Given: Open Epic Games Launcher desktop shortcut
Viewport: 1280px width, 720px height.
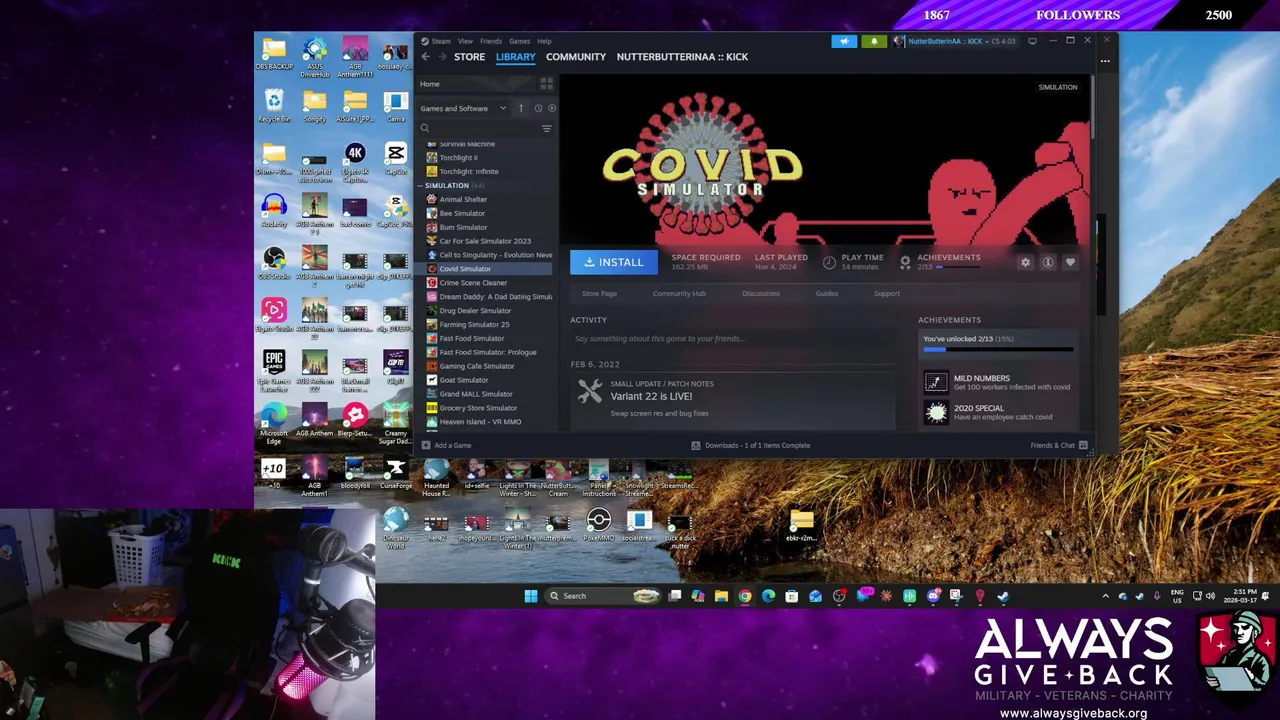Looking at the screenshot, I should pyautogui.click(x=274, y=369).
